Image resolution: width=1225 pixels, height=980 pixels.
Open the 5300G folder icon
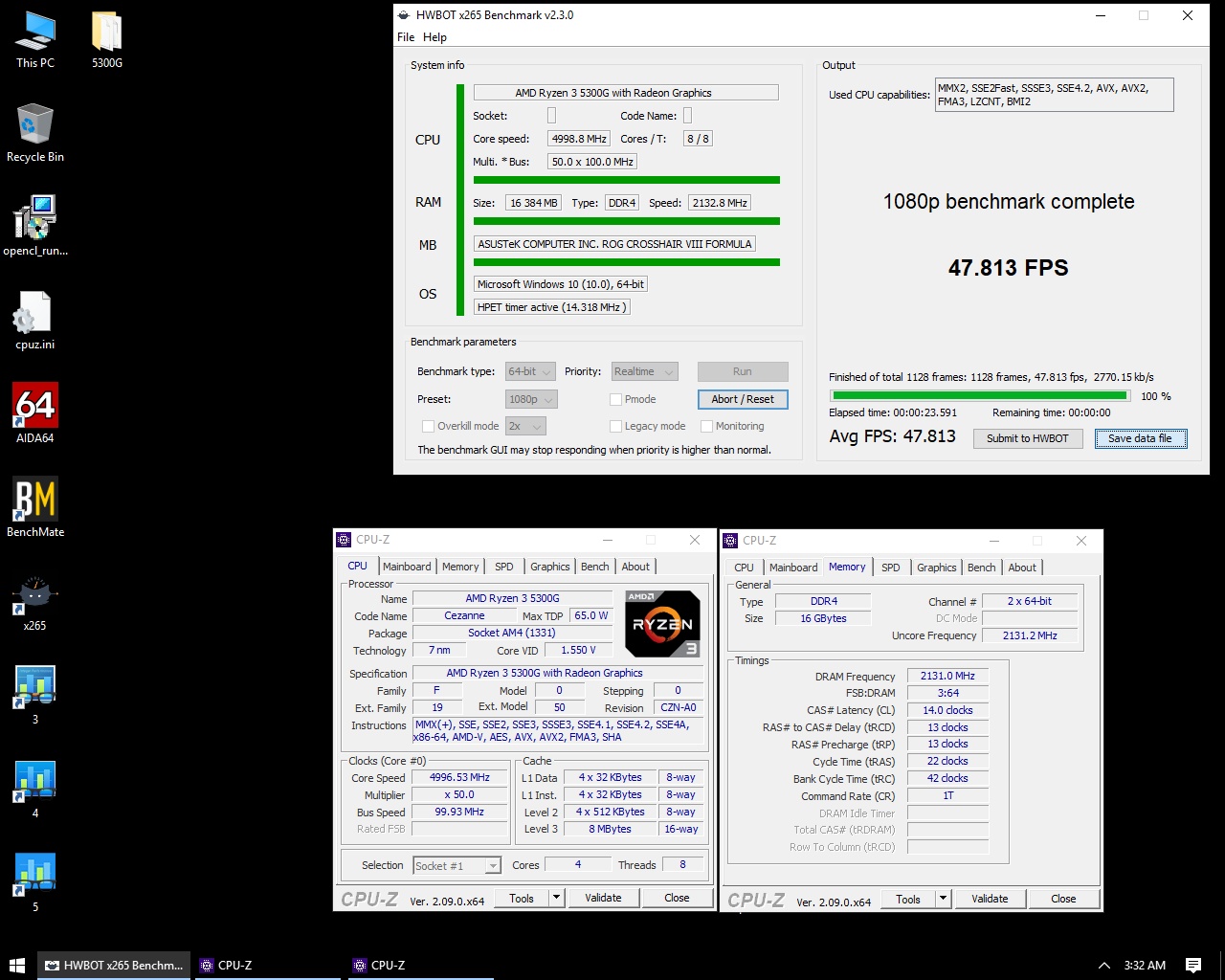(x=107, y=40)
